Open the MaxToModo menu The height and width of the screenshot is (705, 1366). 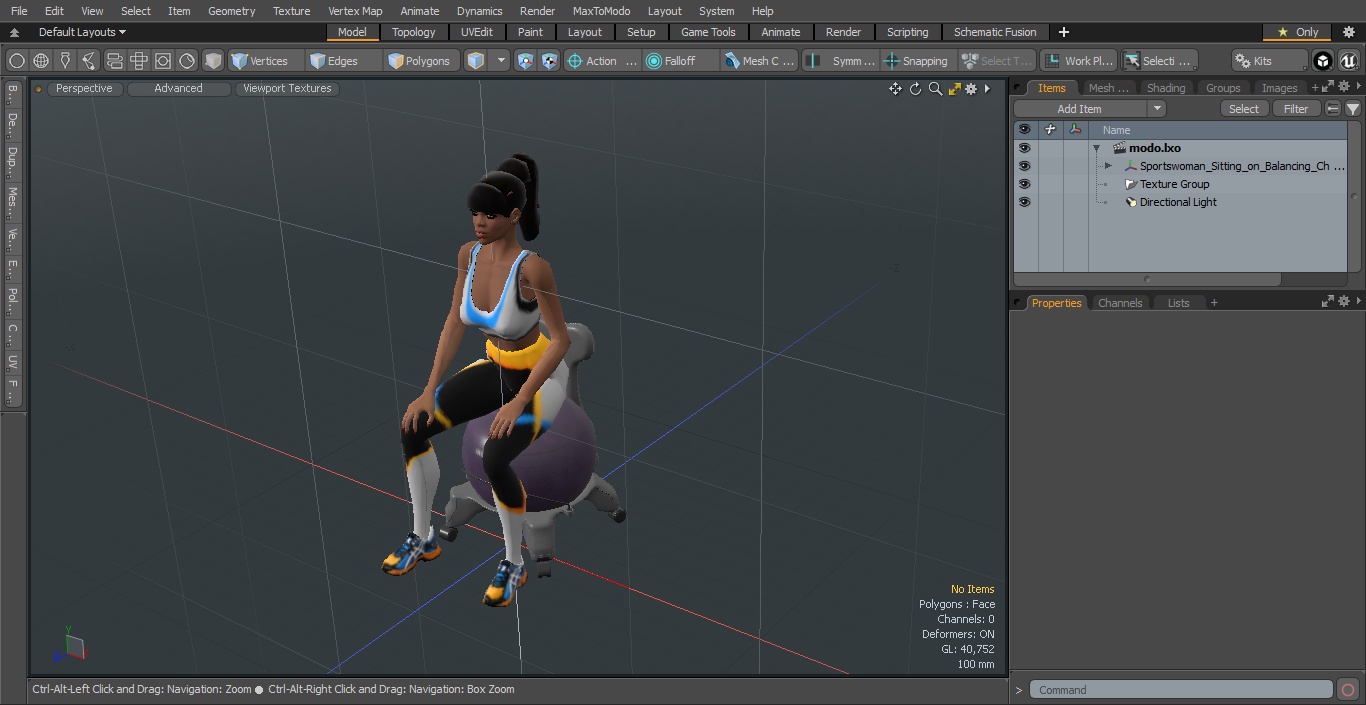click(601, 11)
